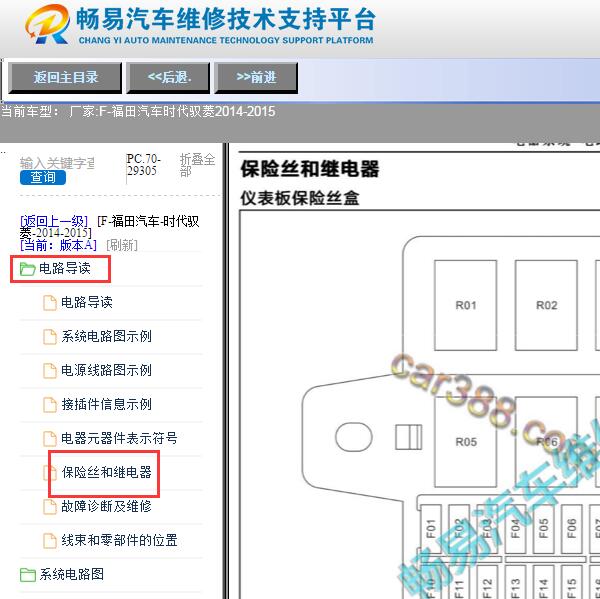The height and width of the screenshot is (599, 600).
Task: Open 接插件信息示例 tree item
Action: (106, 404)
